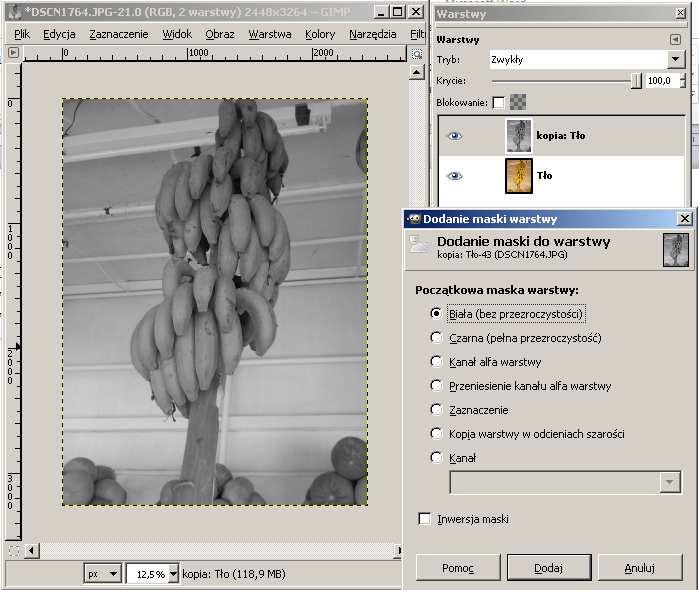Toggle the Quick Mask icon at bottom-left

point(14,551)
